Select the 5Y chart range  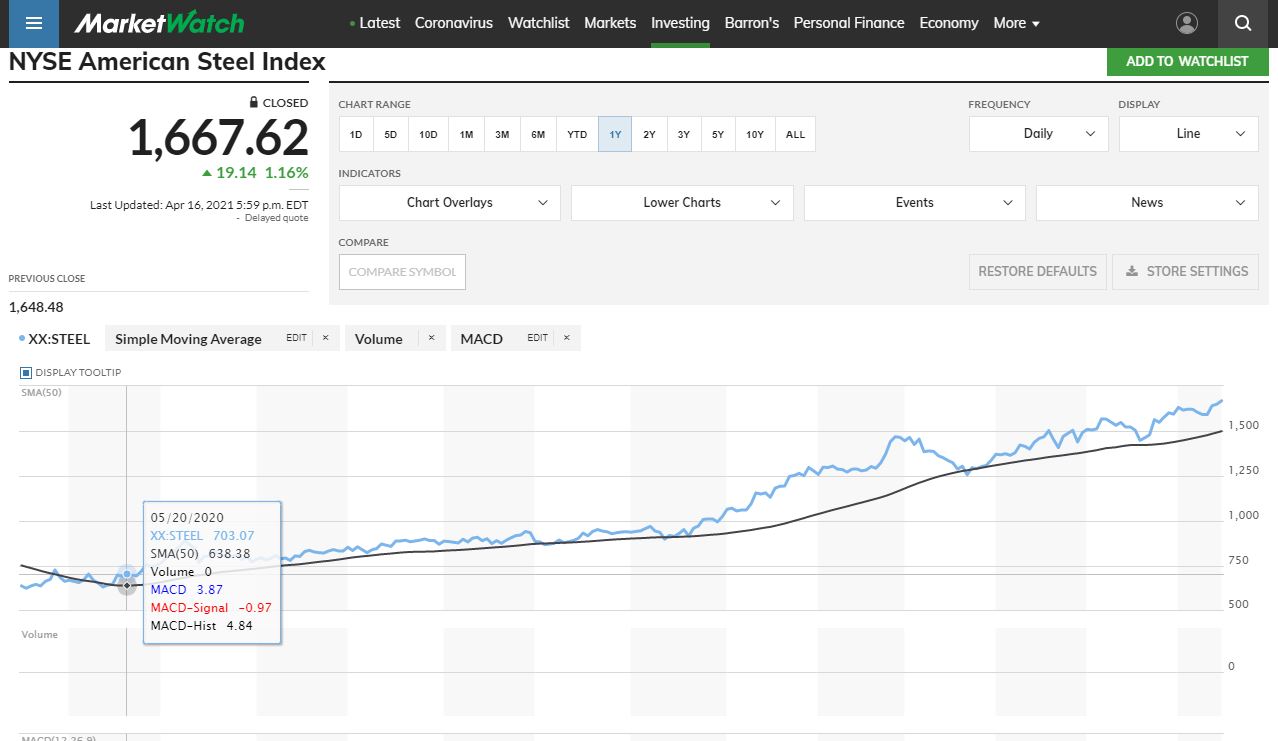point(718,134)
